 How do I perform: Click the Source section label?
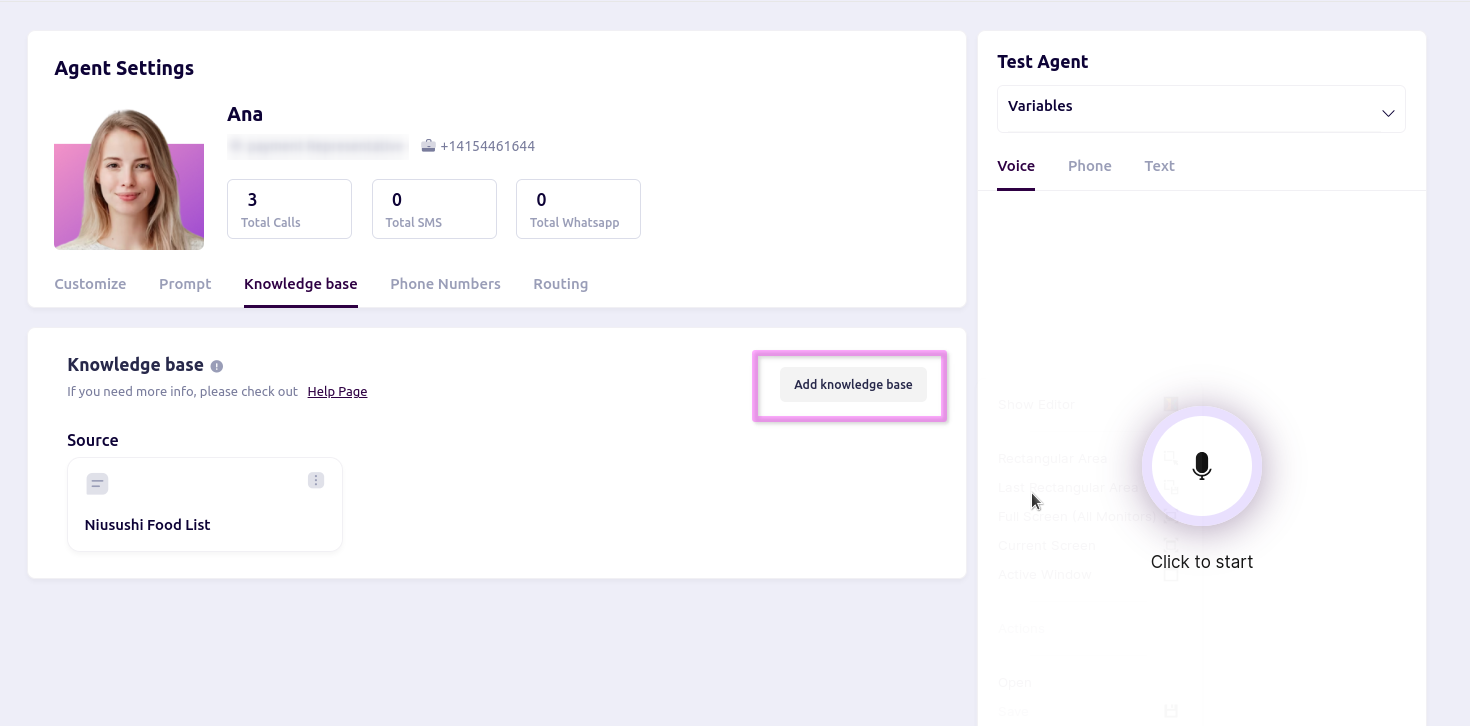(x=93, y=440)
